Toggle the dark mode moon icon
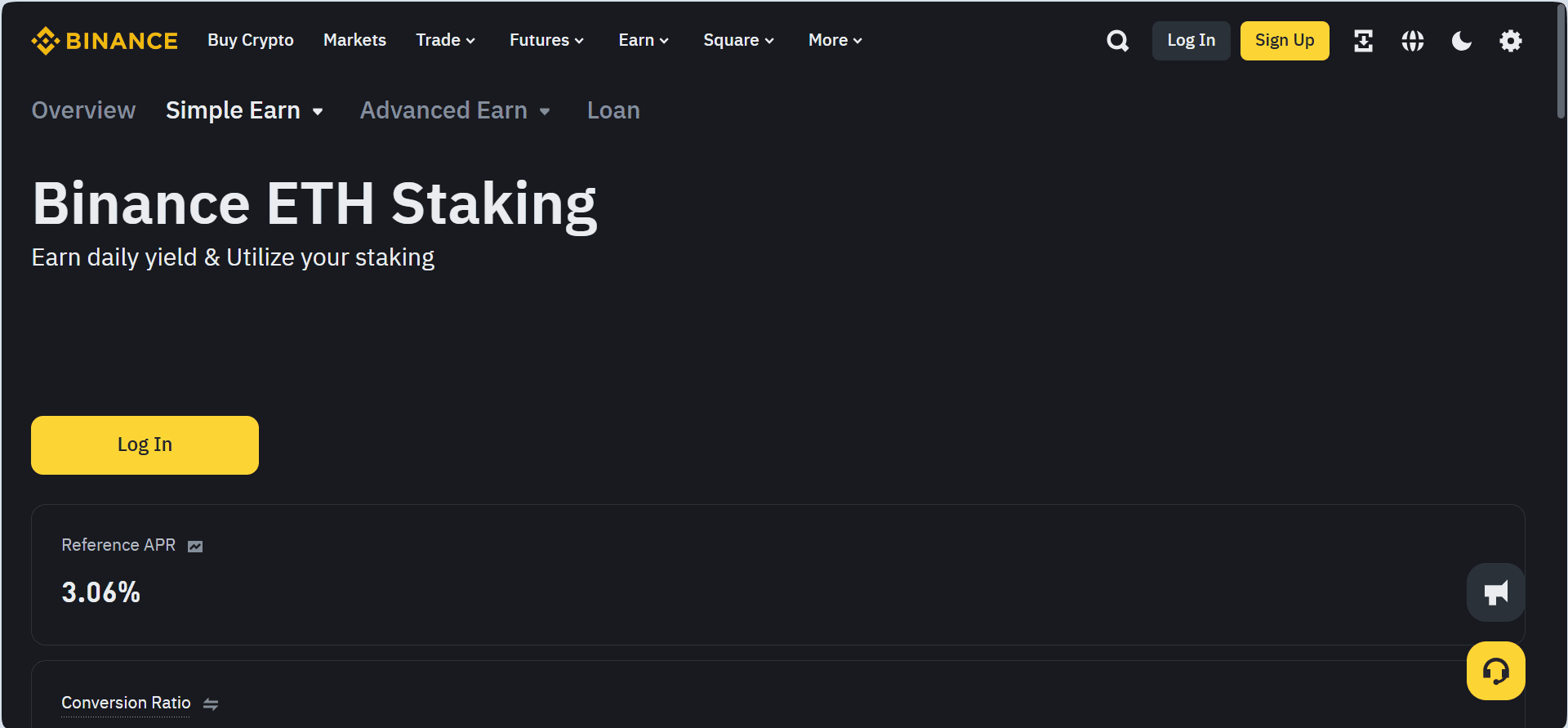The image size is (1568, 728). tap(1462, 41)
